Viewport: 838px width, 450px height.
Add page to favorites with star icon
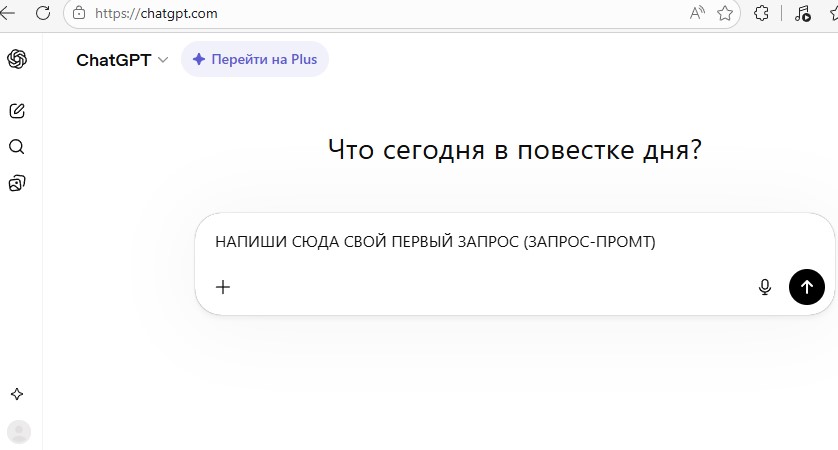coord(725,13)
